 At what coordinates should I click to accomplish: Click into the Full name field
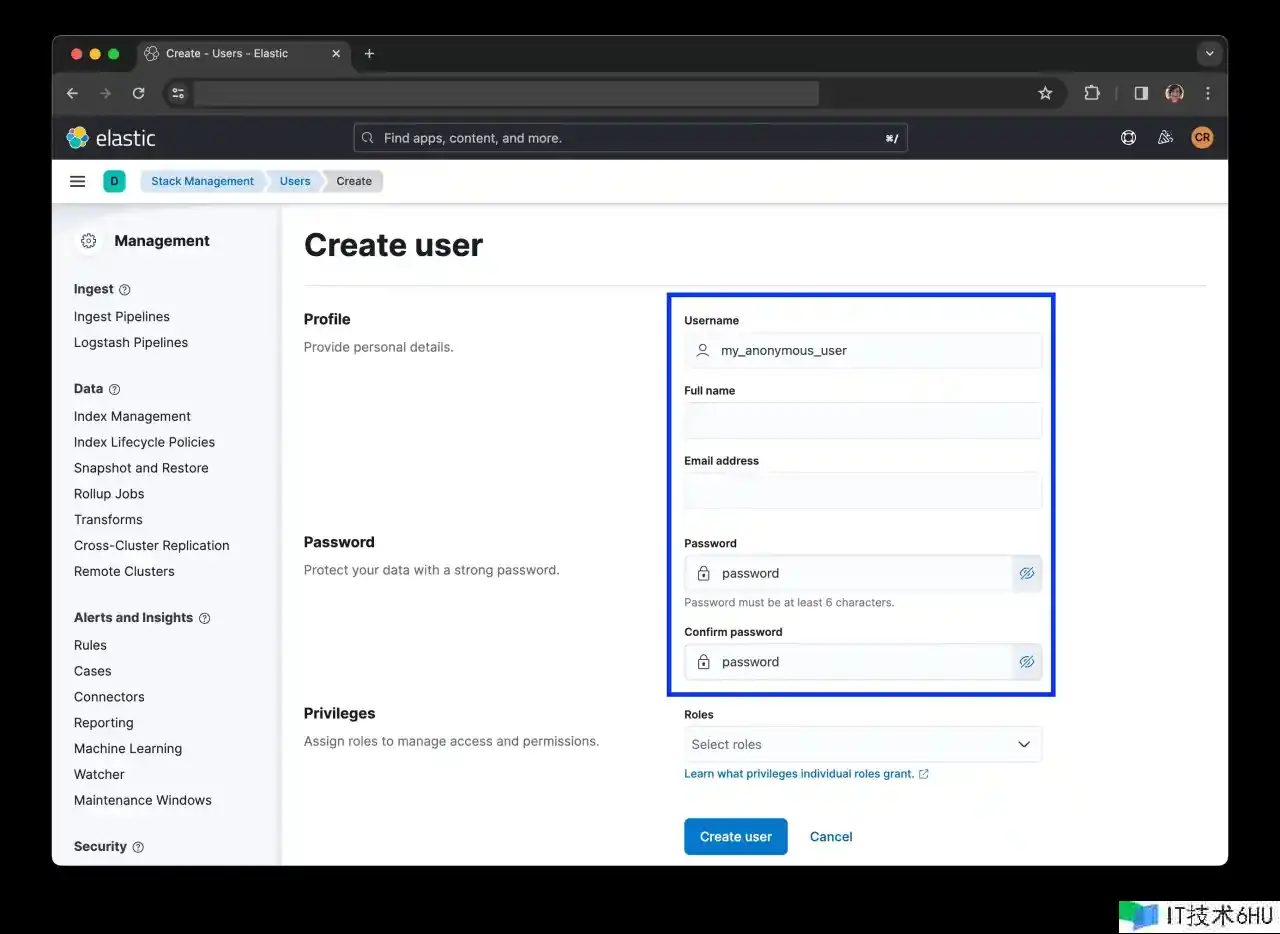[862, 421]
